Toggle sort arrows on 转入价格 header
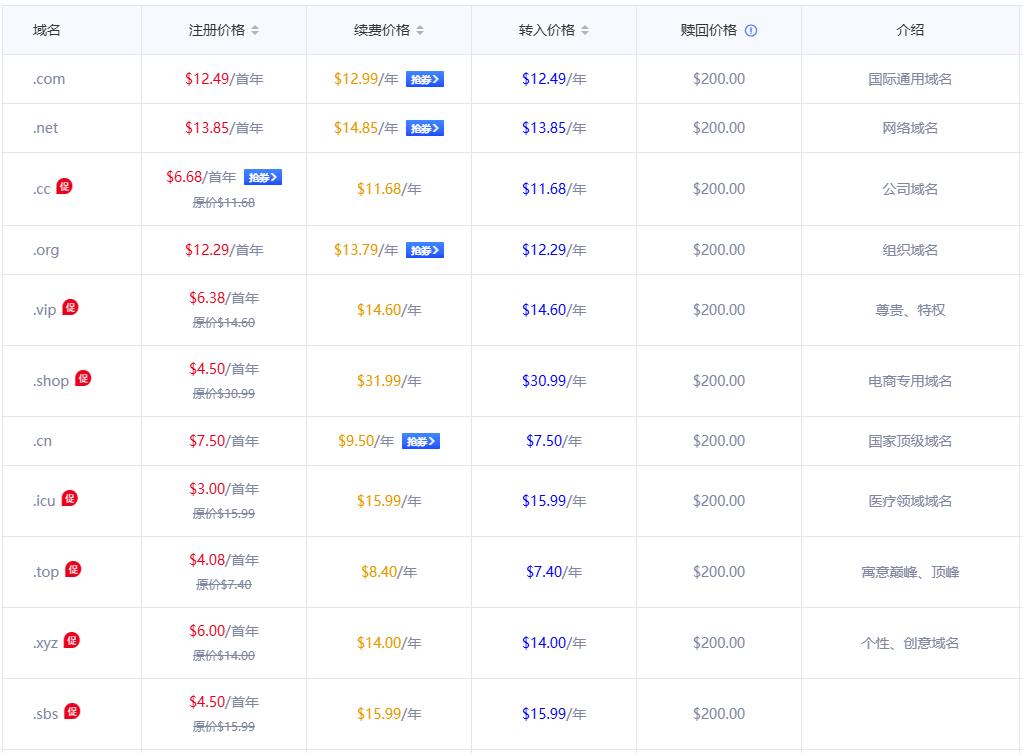This screenshot has width=1023, height=753. [x=585, y=30]
